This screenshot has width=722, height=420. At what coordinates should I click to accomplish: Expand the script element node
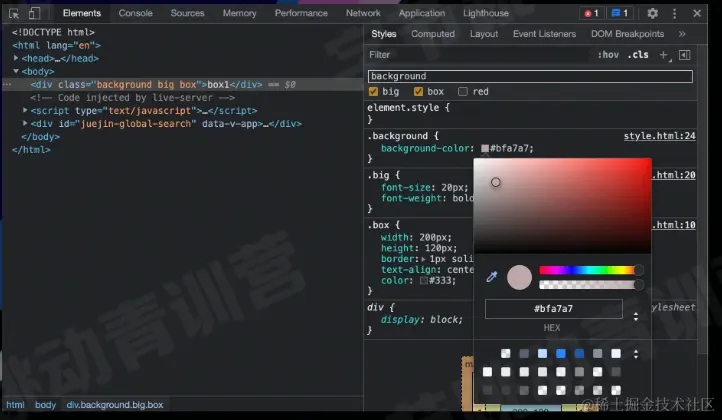25,111
